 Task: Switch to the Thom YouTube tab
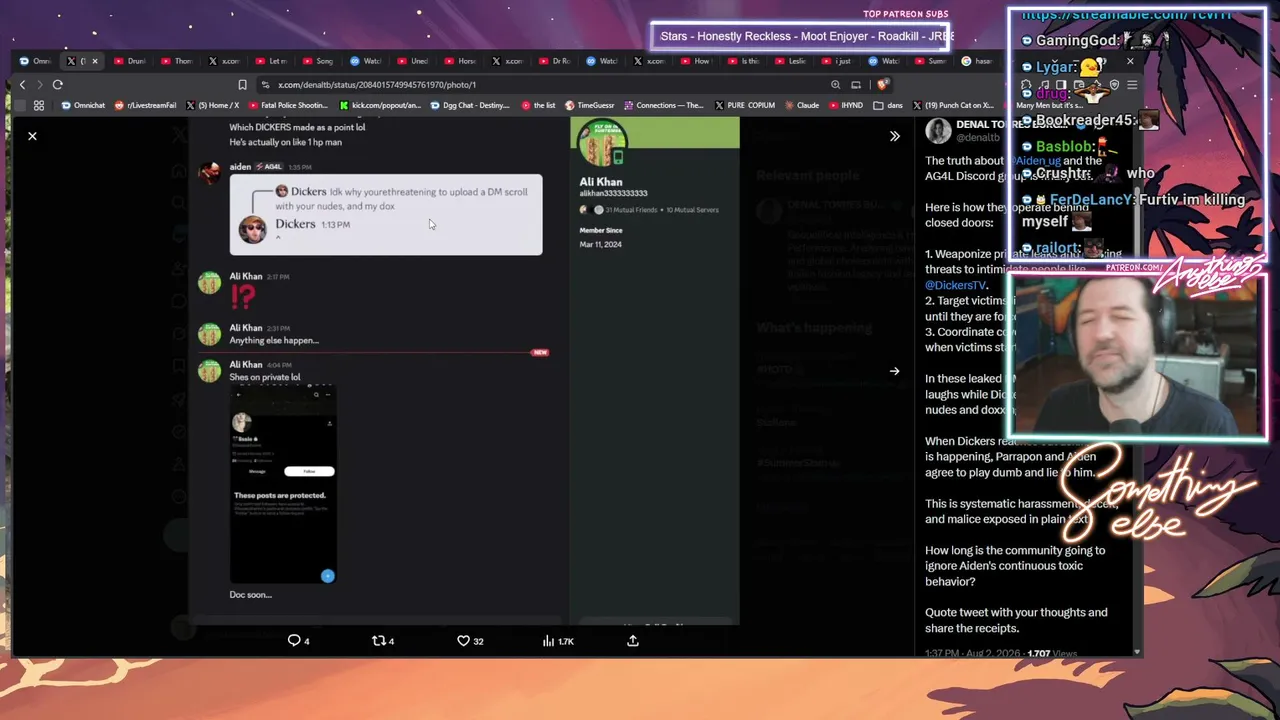point(178,61)
